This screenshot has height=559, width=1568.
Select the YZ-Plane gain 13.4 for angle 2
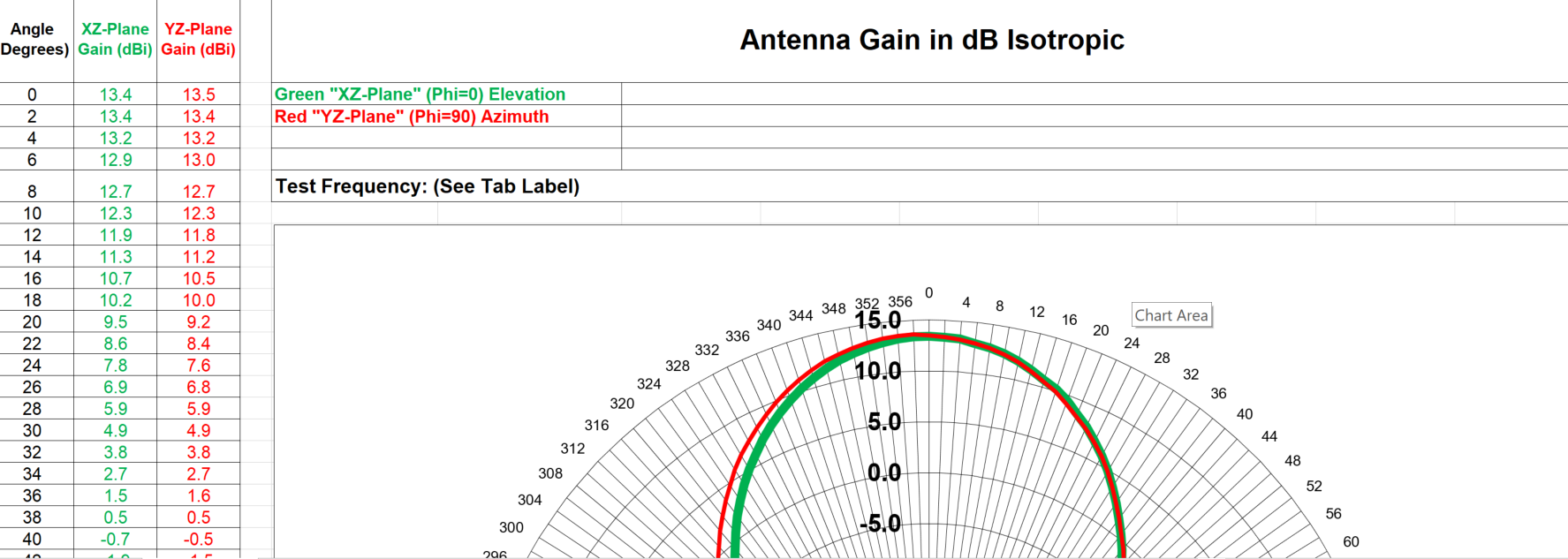coord(199,117)
